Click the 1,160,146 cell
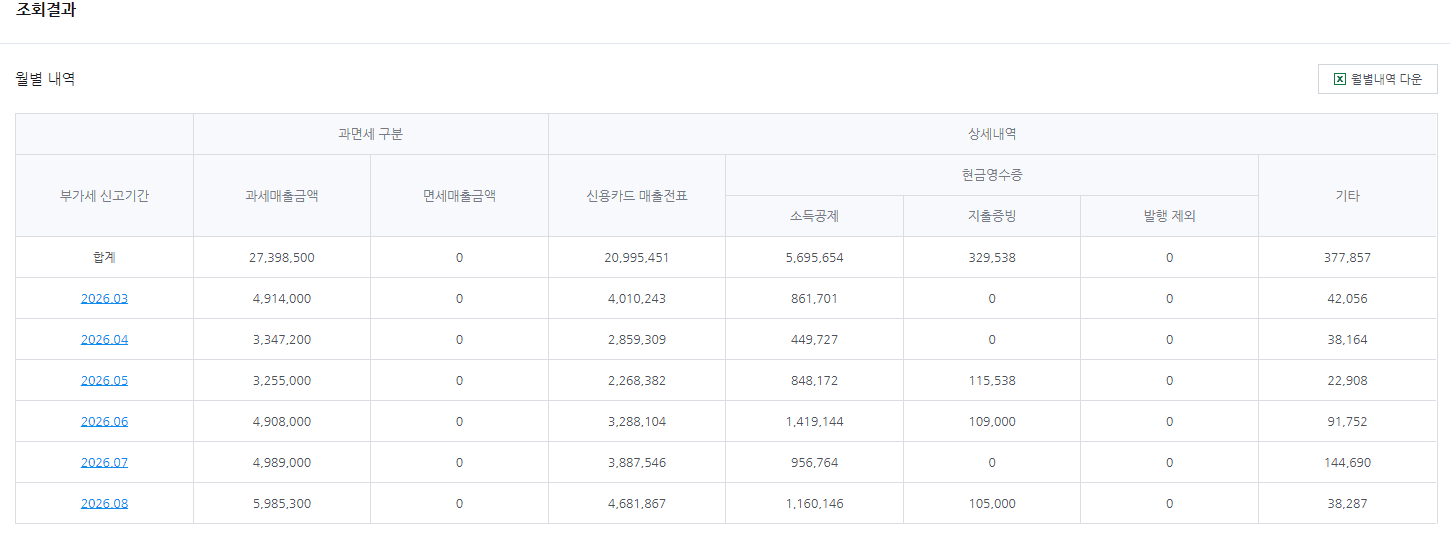The width and height of the screenshot is (1450, 535). (x=814, y=503)
